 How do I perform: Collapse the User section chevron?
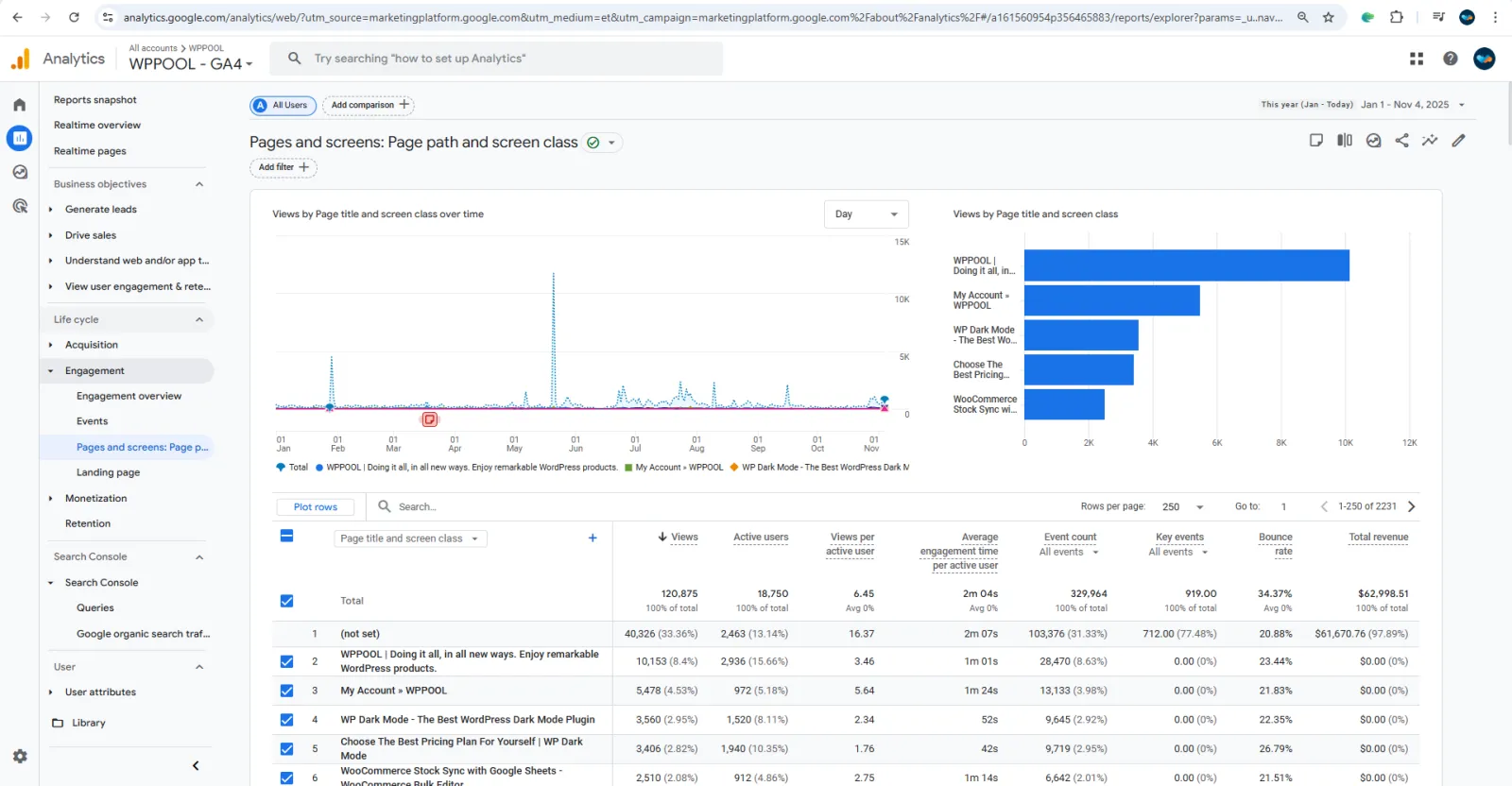199,667
